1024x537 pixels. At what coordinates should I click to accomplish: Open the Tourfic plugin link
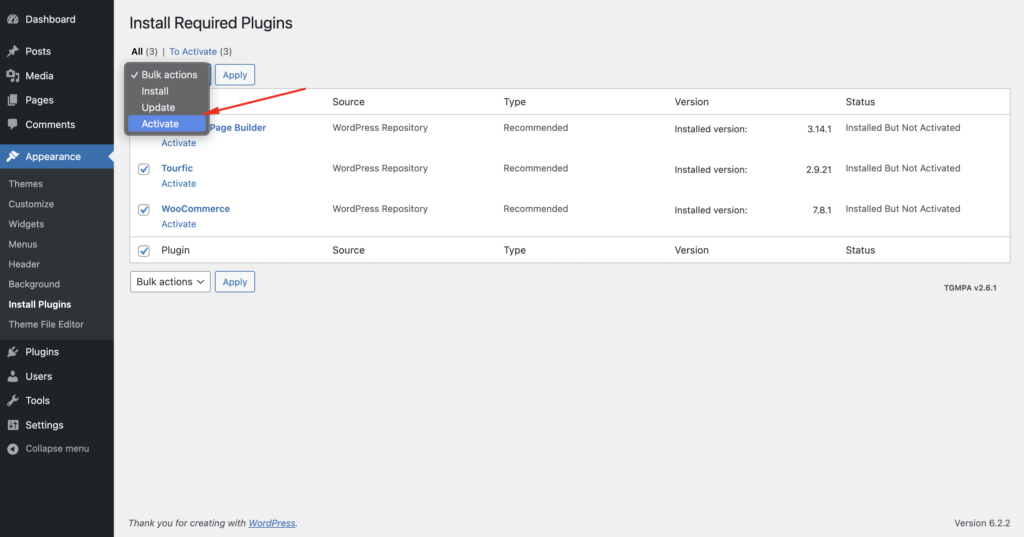pos(177,168)
